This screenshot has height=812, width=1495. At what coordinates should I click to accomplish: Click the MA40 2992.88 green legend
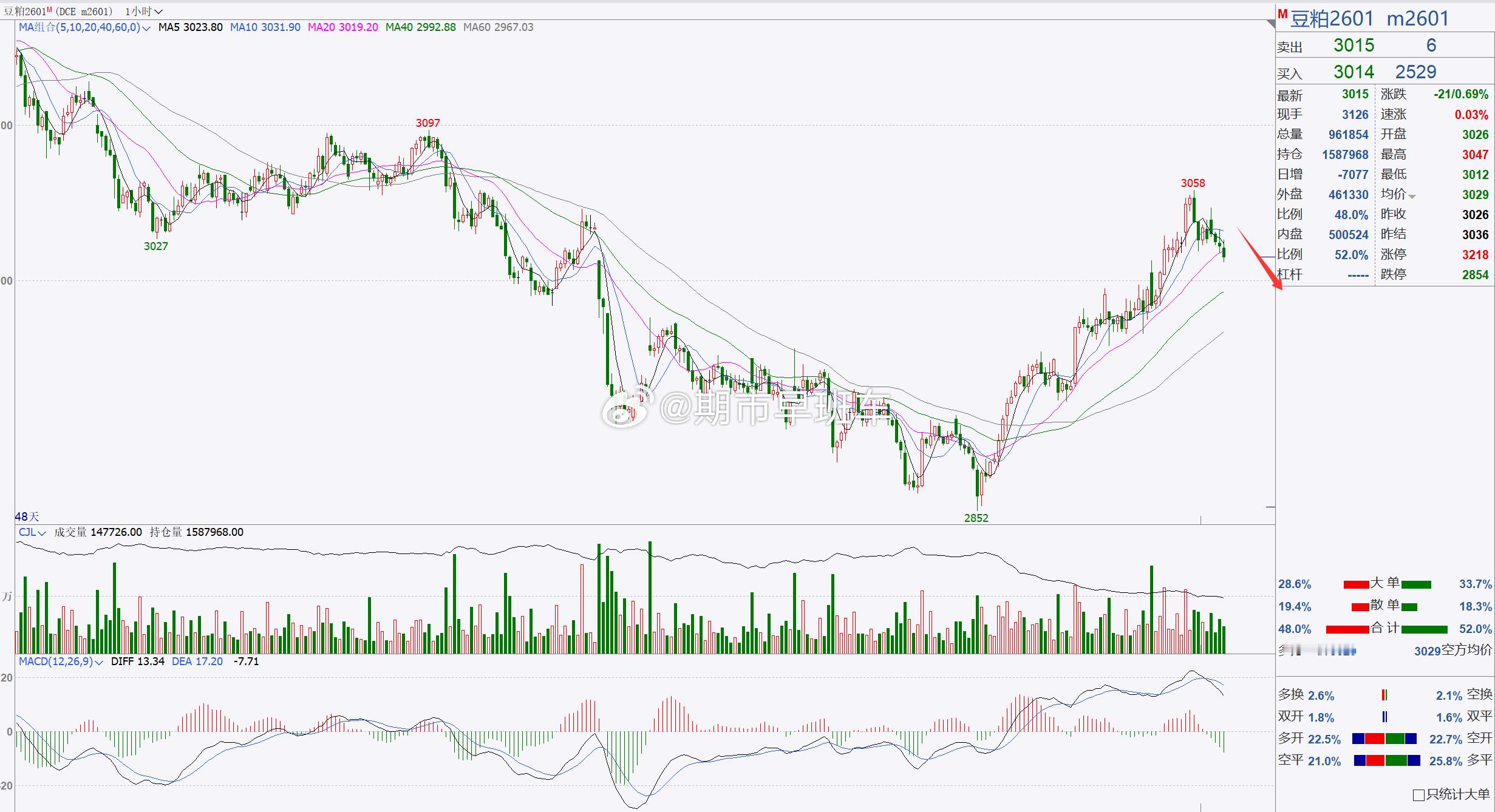[420, 27]
